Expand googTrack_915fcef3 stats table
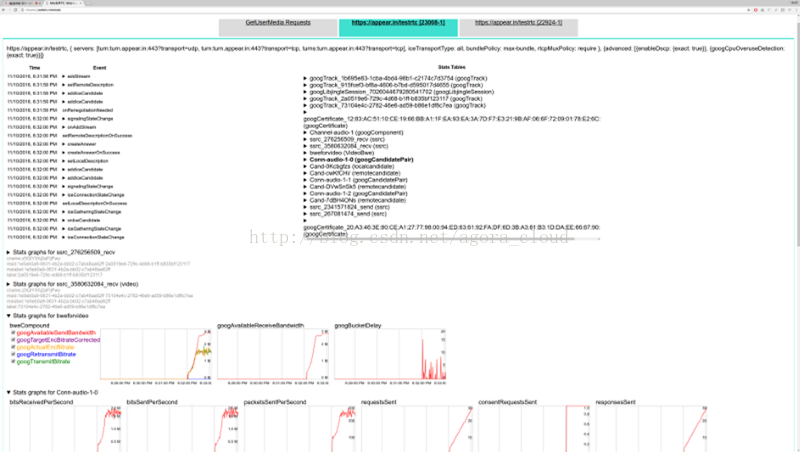Viewport: 800px width, 452px height. point(306,85)
